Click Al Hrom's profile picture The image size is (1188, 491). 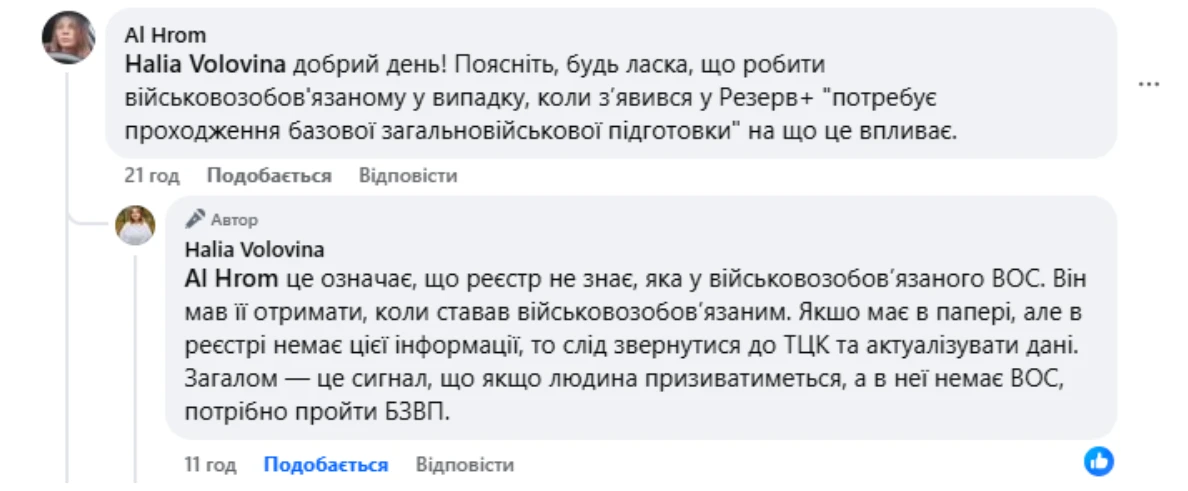(68, 37)
